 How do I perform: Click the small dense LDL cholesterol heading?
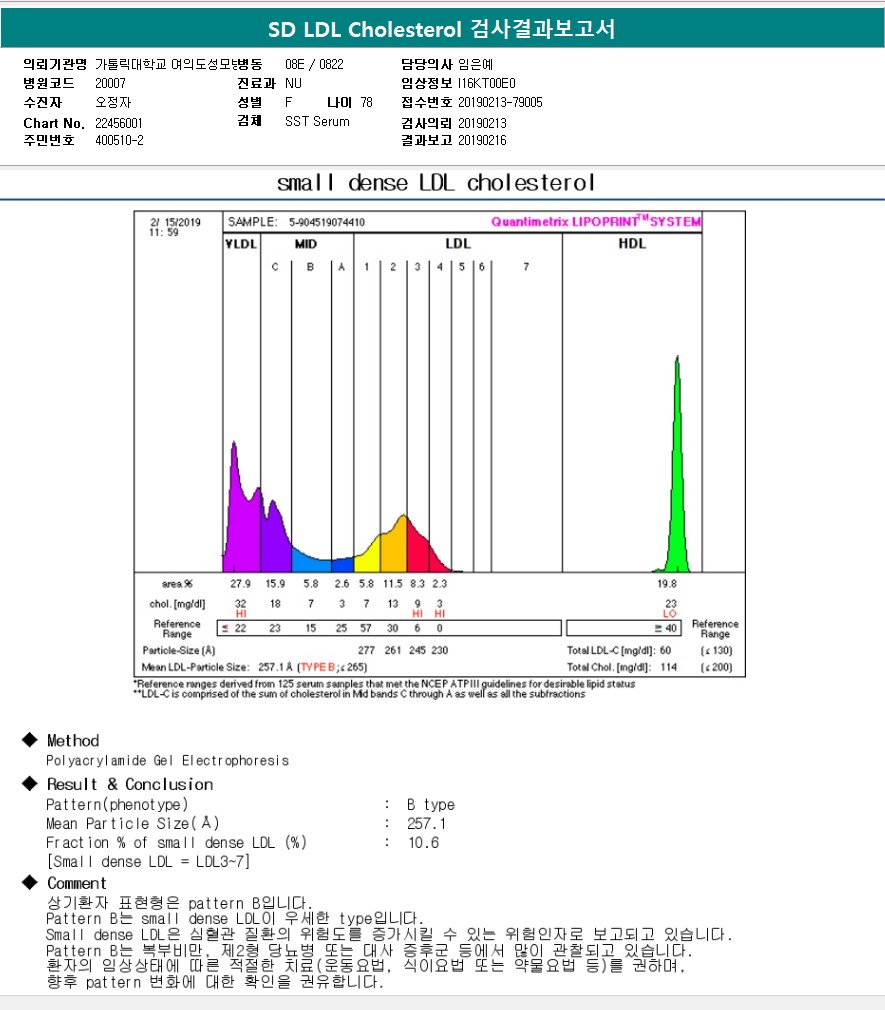[x=436, y=183]
